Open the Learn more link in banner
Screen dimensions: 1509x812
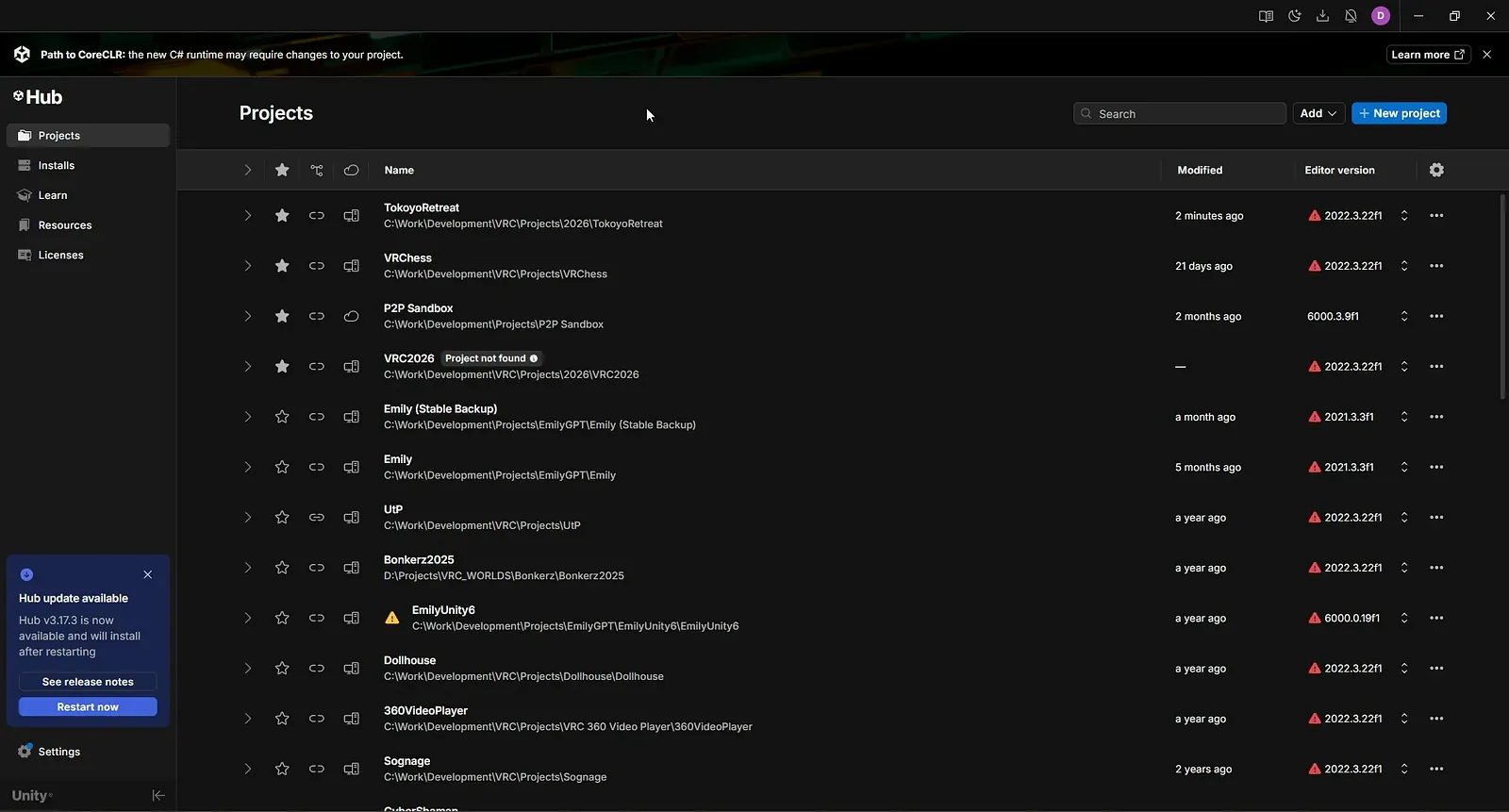coord(1428,55)
